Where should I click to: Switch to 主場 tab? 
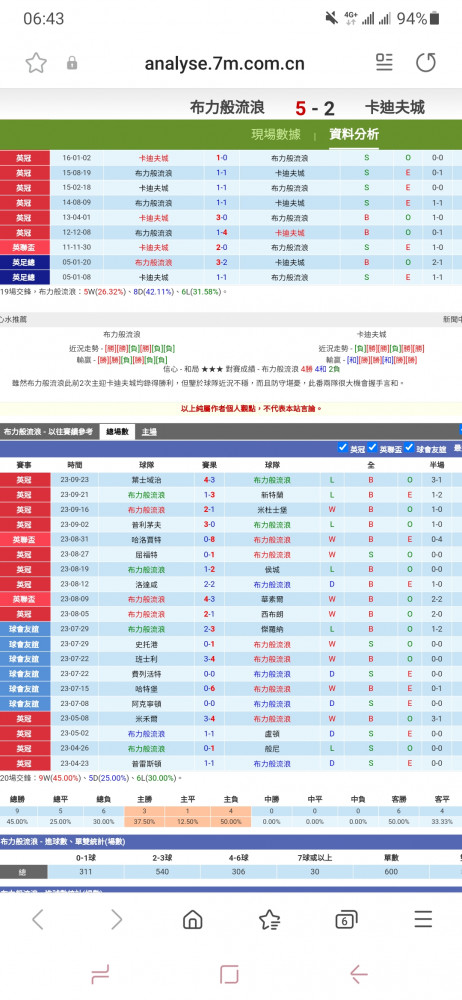[x=149, y=432]
